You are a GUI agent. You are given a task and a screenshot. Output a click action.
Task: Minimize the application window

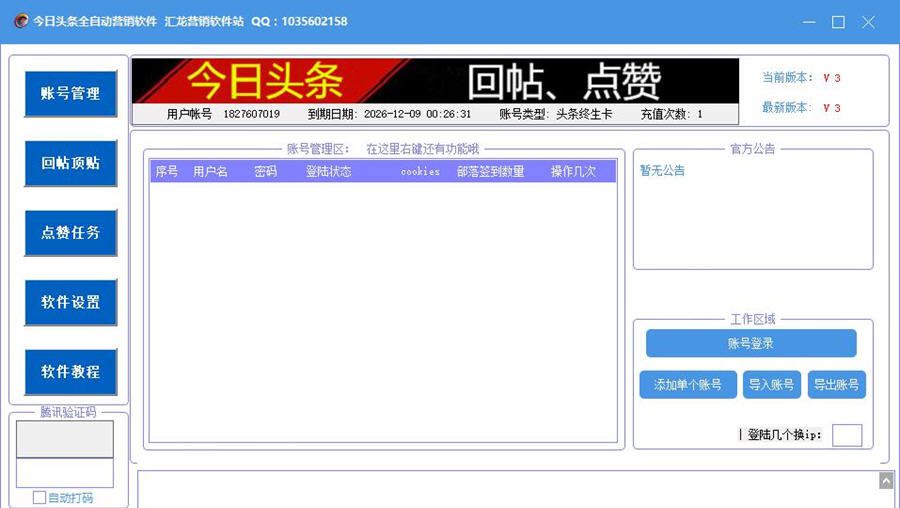pos(809,22)
